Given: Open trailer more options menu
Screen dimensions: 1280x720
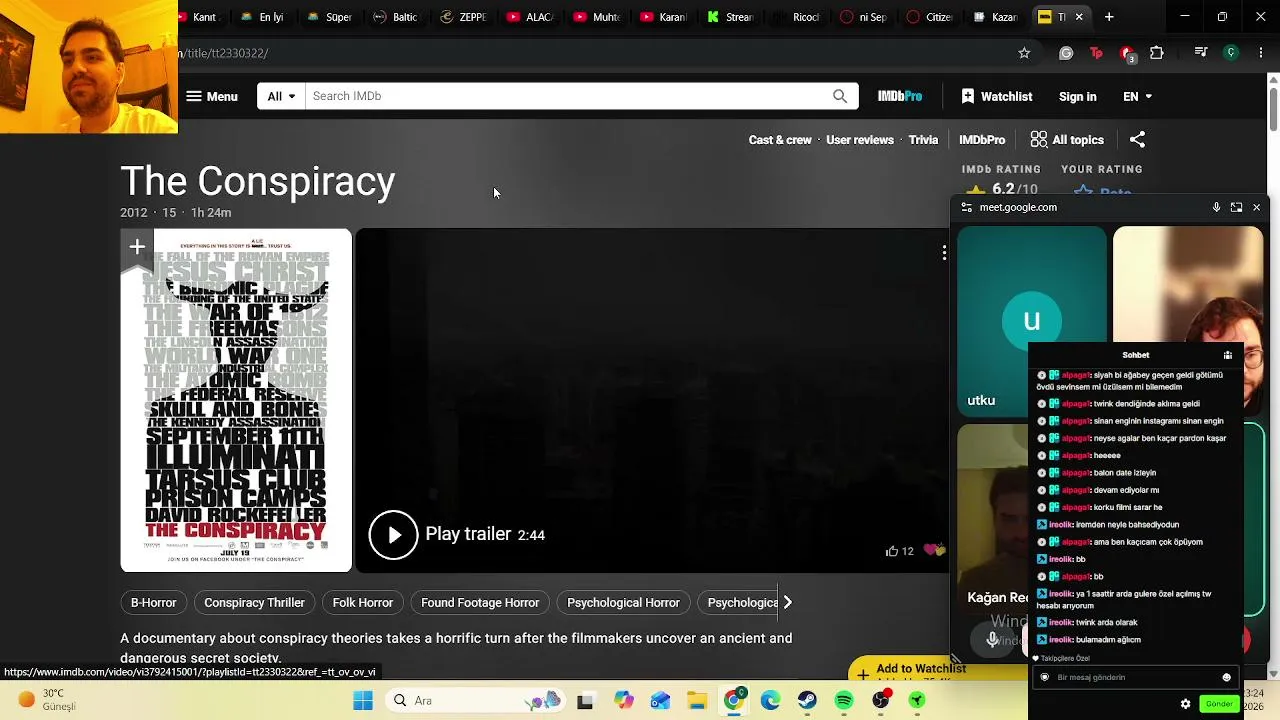Looking at the screenshot, I should coord(944,253).
